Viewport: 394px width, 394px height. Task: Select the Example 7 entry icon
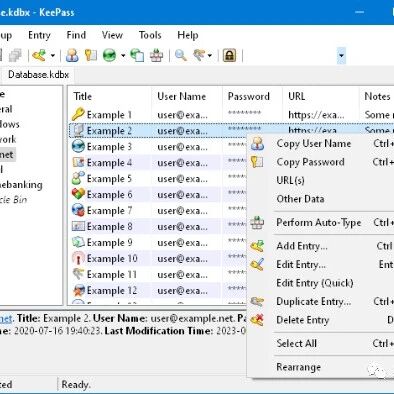[78, 210]
